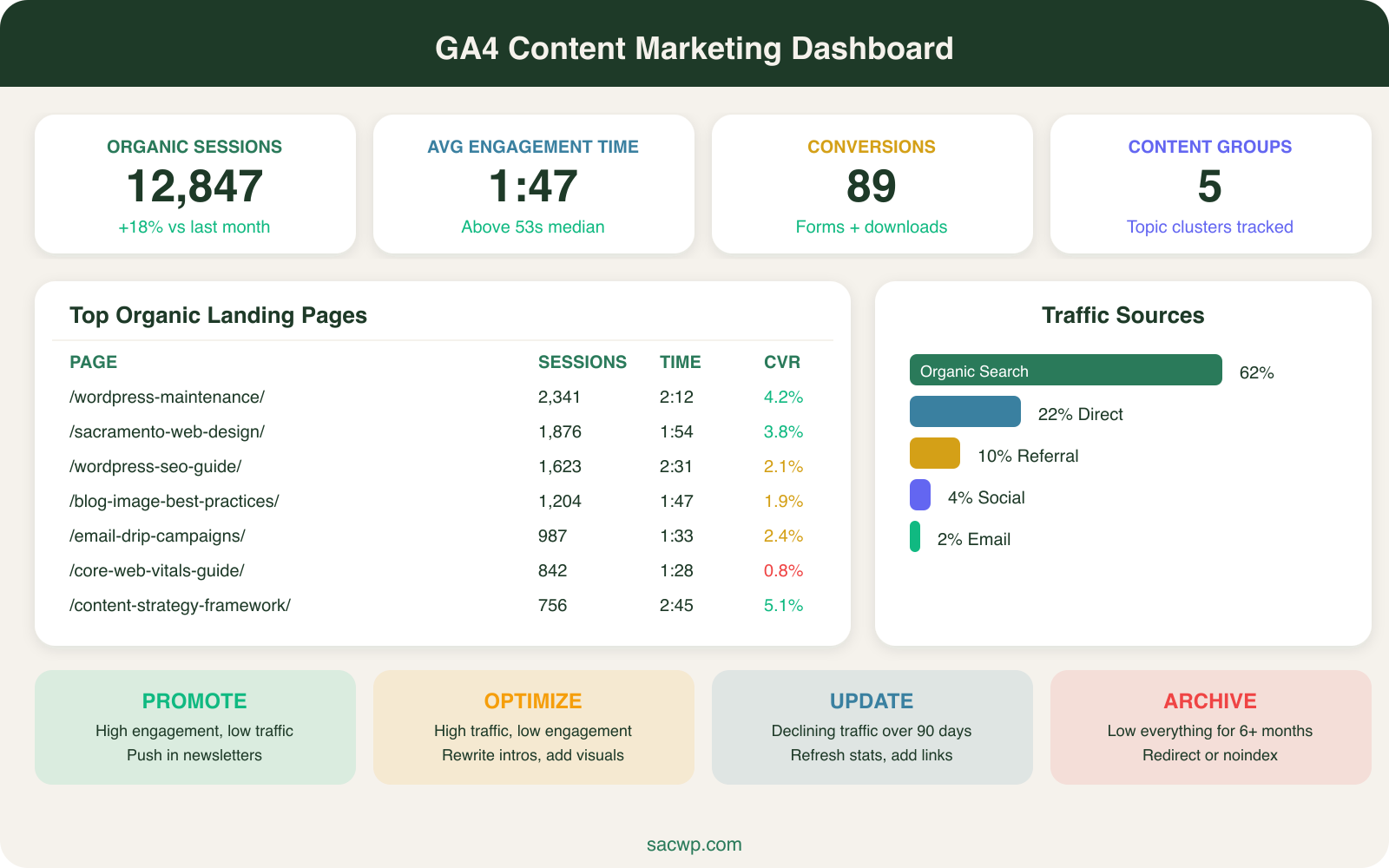Open the /wordpress-maintenance/ landing page entry

[x=168, y=397]
